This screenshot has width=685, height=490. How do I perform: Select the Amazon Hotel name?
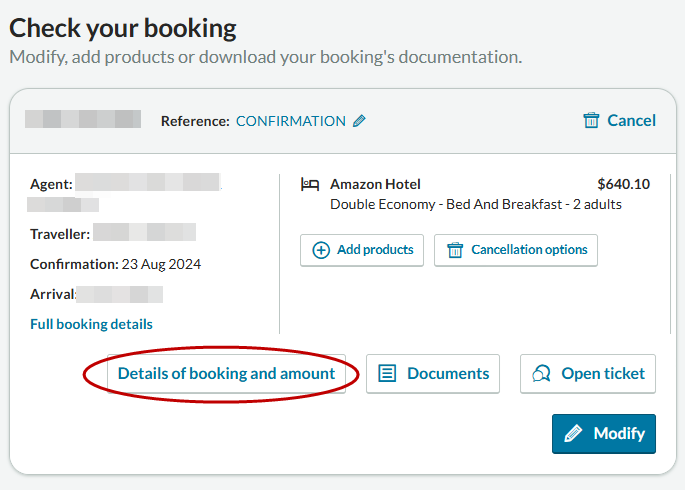[375, 184]
